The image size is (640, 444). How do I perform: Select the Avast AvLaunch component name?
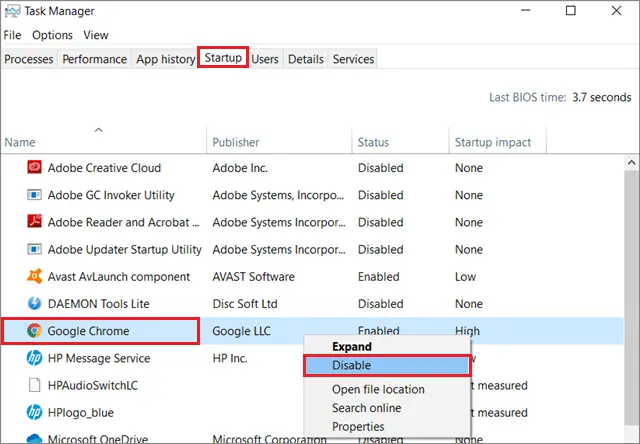(x=118, y=277)
